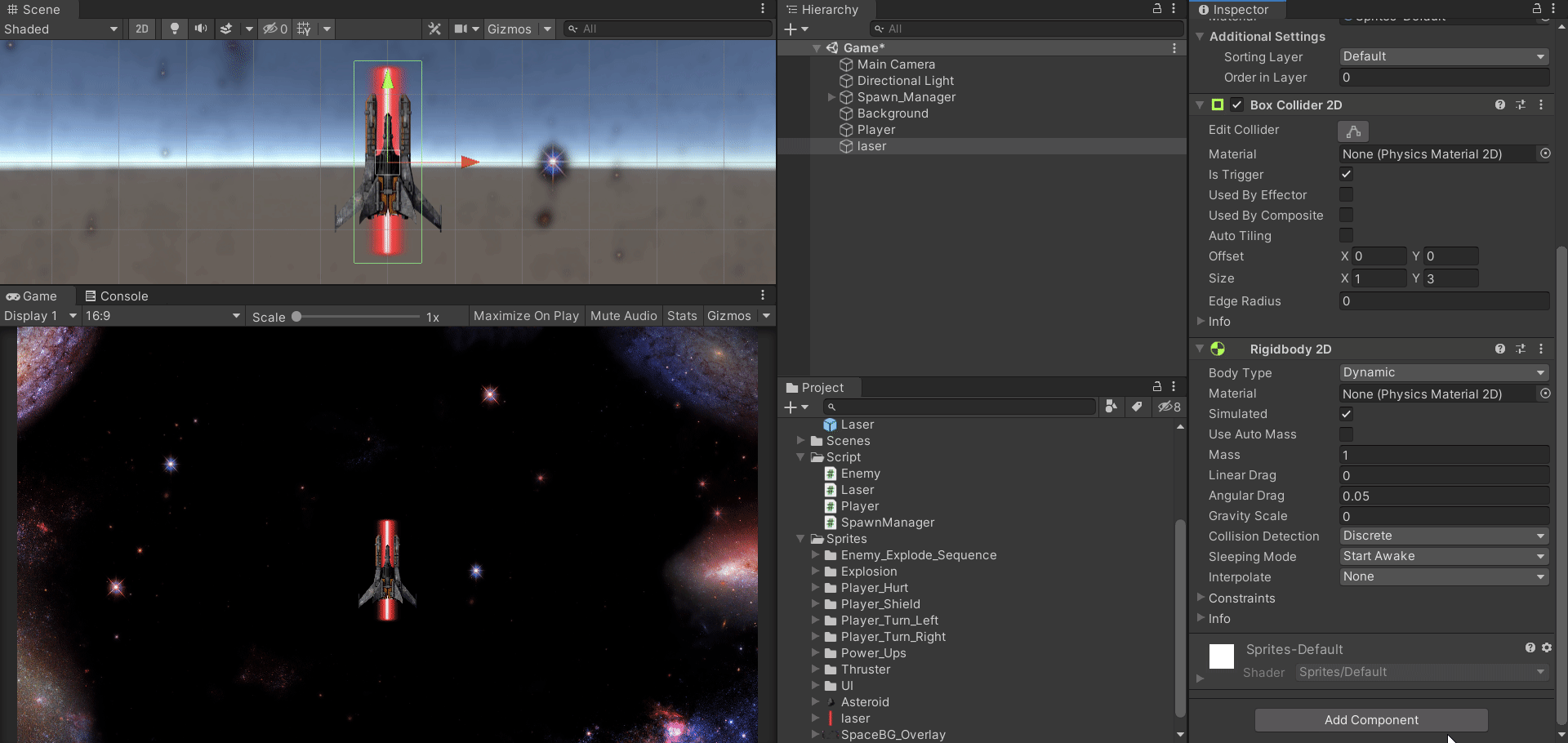1568x743 pixels.
Task: Open the Display 1 dropdown
Action: click(40, 316)
